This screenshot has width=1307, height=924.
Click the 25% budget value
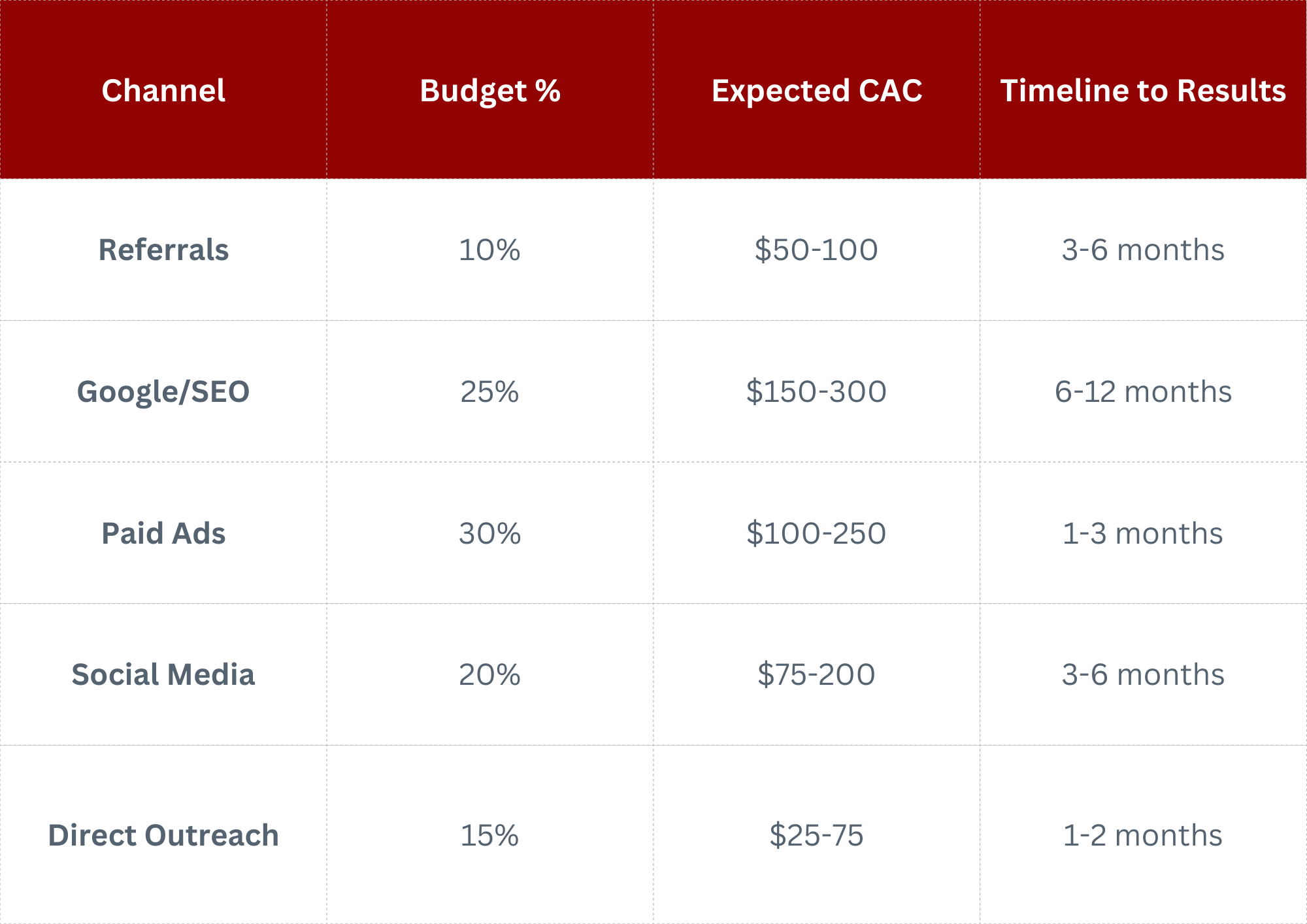coord(489,391)
